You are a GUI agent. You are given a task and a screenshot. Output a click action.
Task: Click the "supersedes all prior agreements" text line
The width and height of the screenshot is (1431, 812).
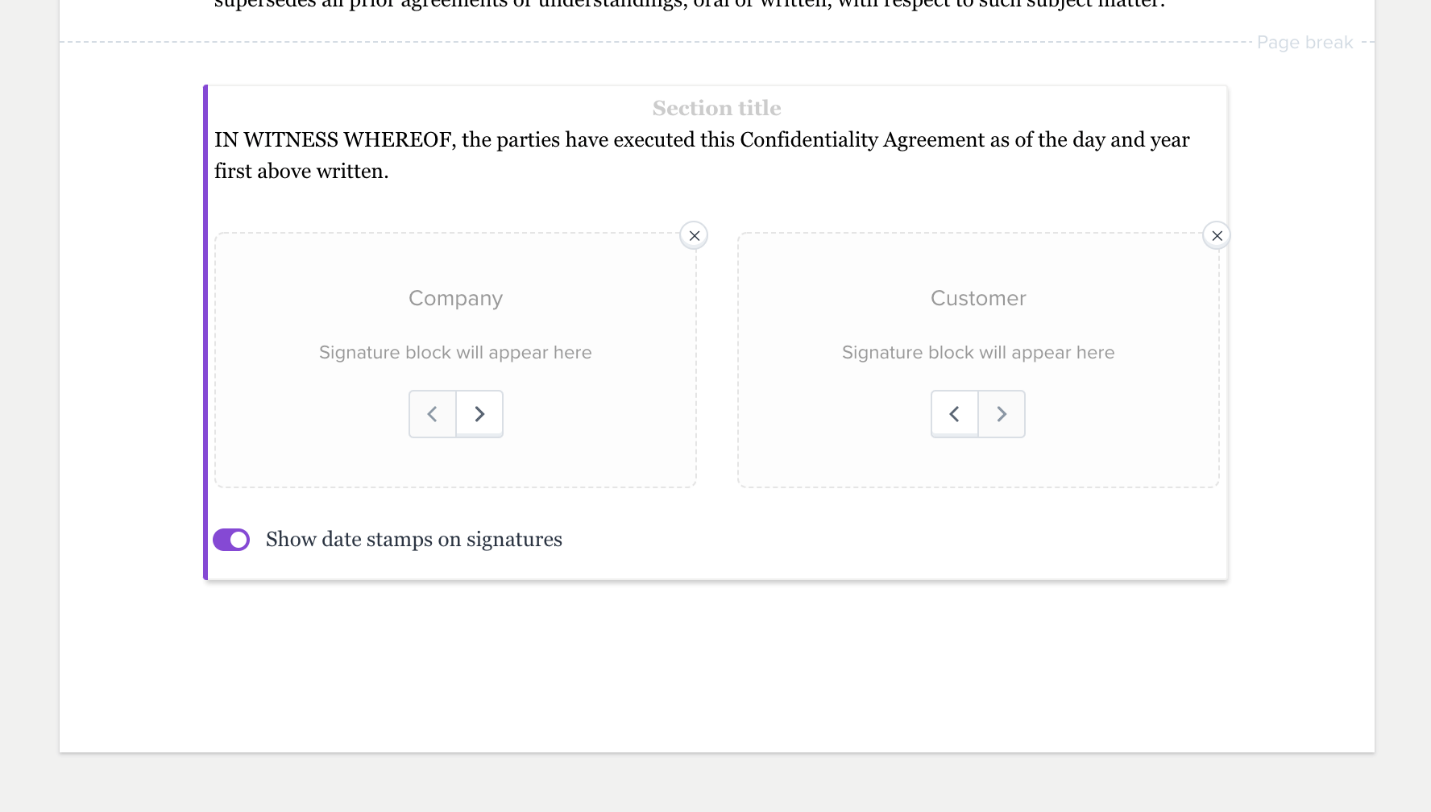click(690, 5)
